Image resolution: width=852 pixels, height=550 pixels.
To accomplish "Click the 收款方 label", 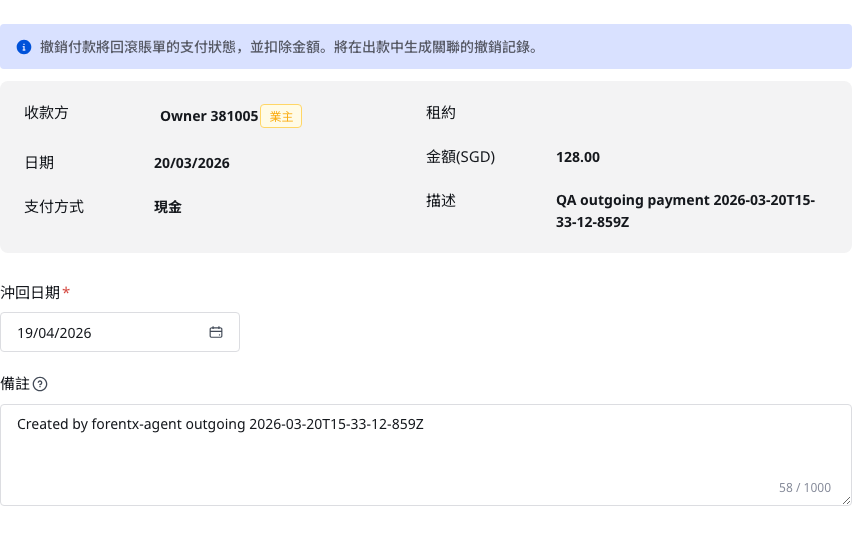I will click(46, 112).
